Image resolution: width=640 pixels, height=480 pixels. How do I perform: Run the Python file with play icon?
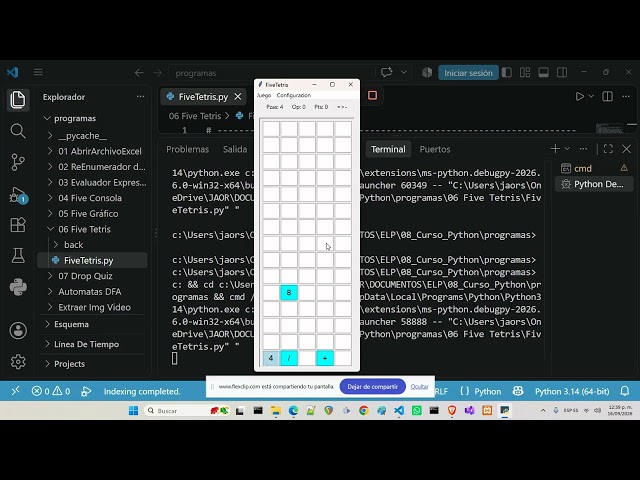pyautogui.click(x=580, y=96)
